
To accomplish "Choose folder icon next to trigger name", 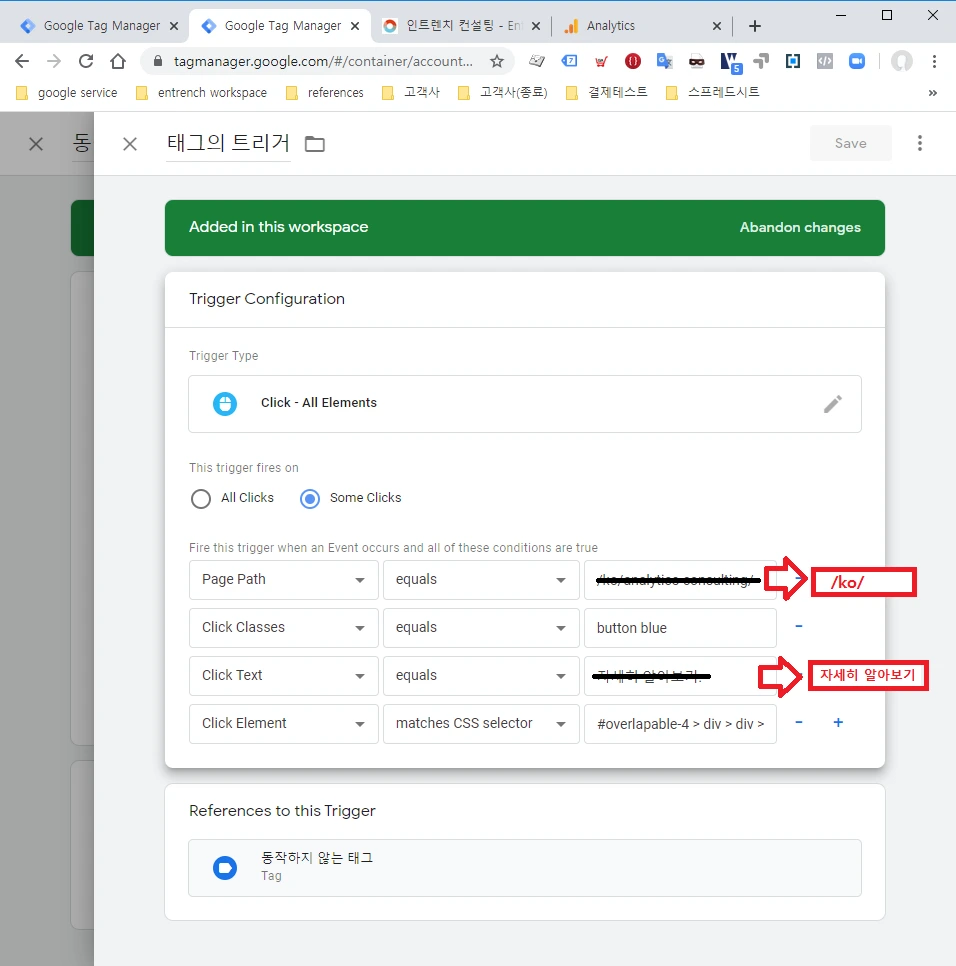I will [315, 144].
